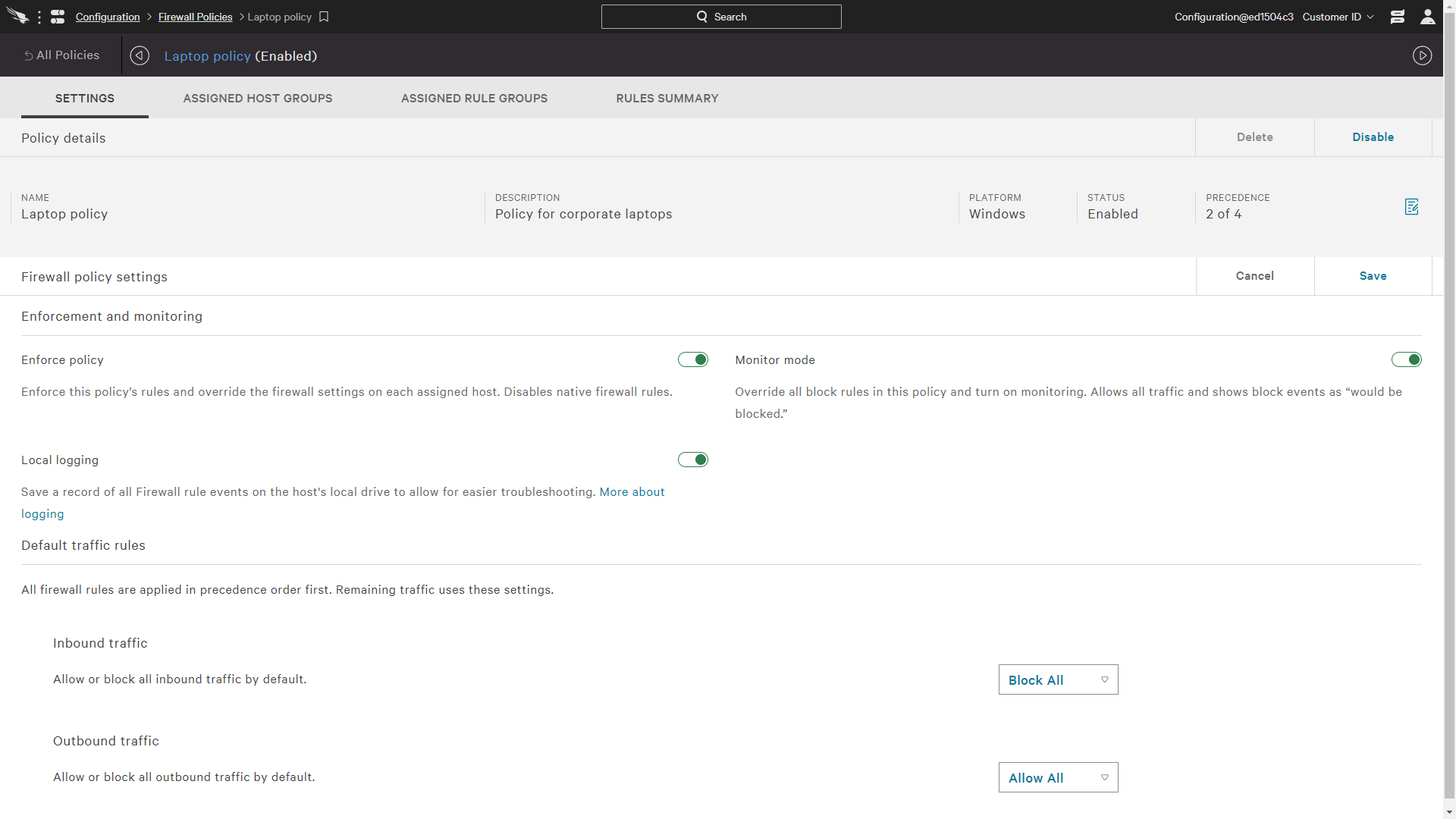
Task: Click the Disable policy button
Action: tap(1373, 137)
